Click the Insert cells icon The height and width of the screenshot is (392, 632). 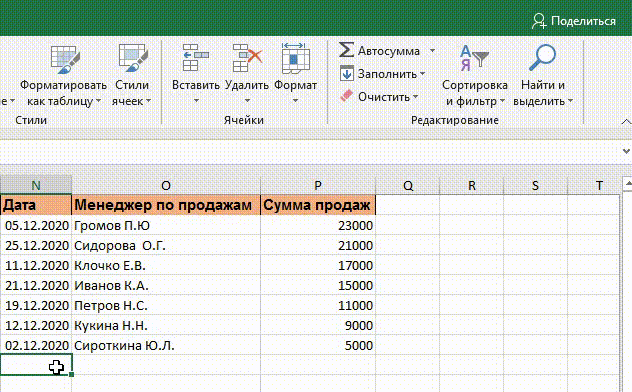195,58
